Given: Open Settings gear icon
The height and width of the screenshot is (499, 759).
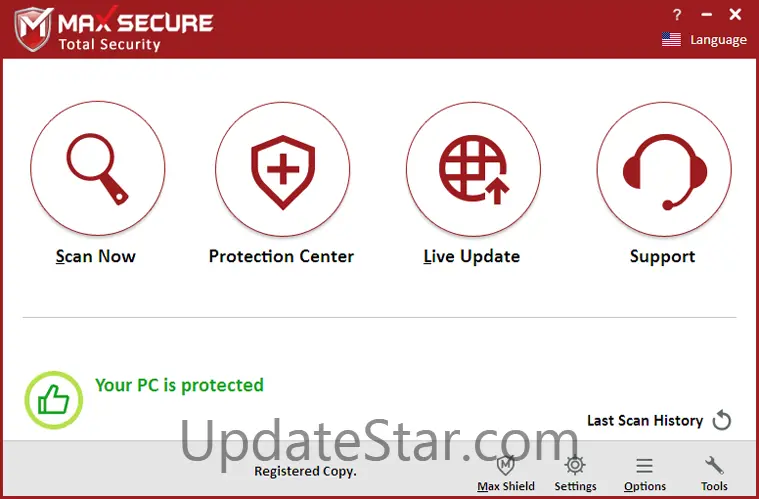Looking at the screenshot, I should point(575,465).
